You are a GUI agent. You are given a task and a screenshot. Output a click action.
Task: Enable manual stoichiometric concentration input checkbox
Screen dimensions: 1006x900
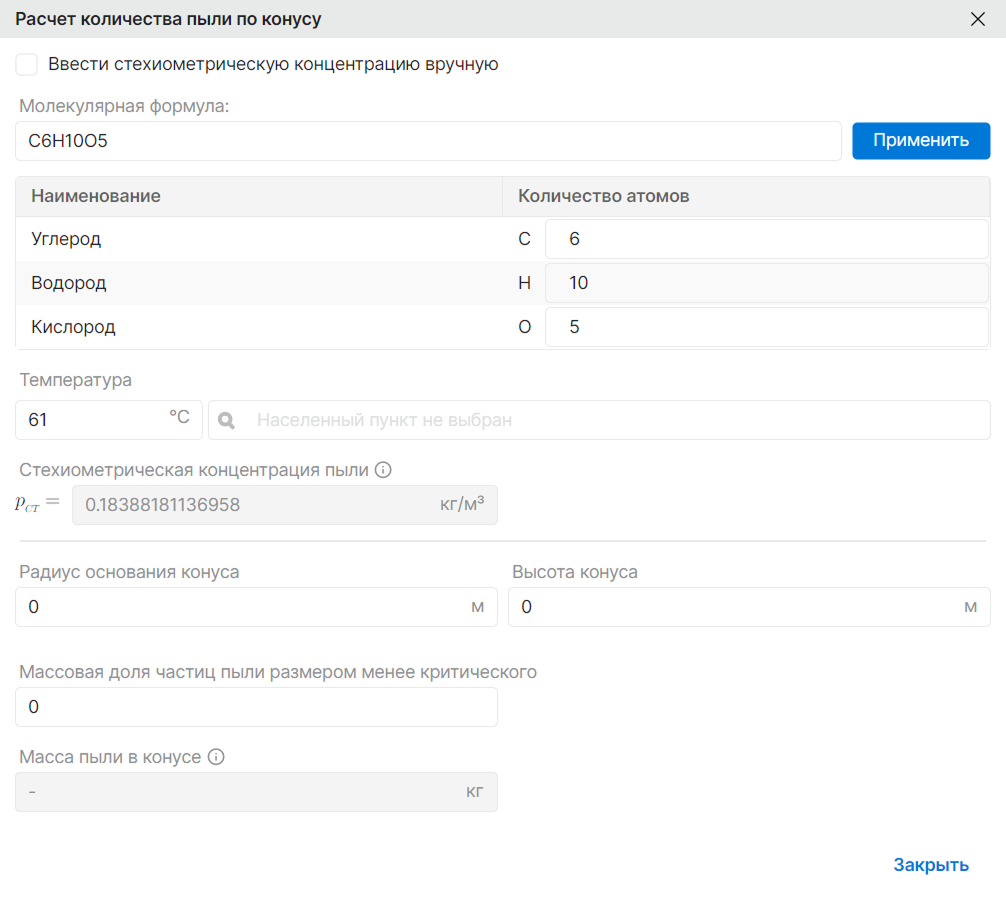click(26, 64)
